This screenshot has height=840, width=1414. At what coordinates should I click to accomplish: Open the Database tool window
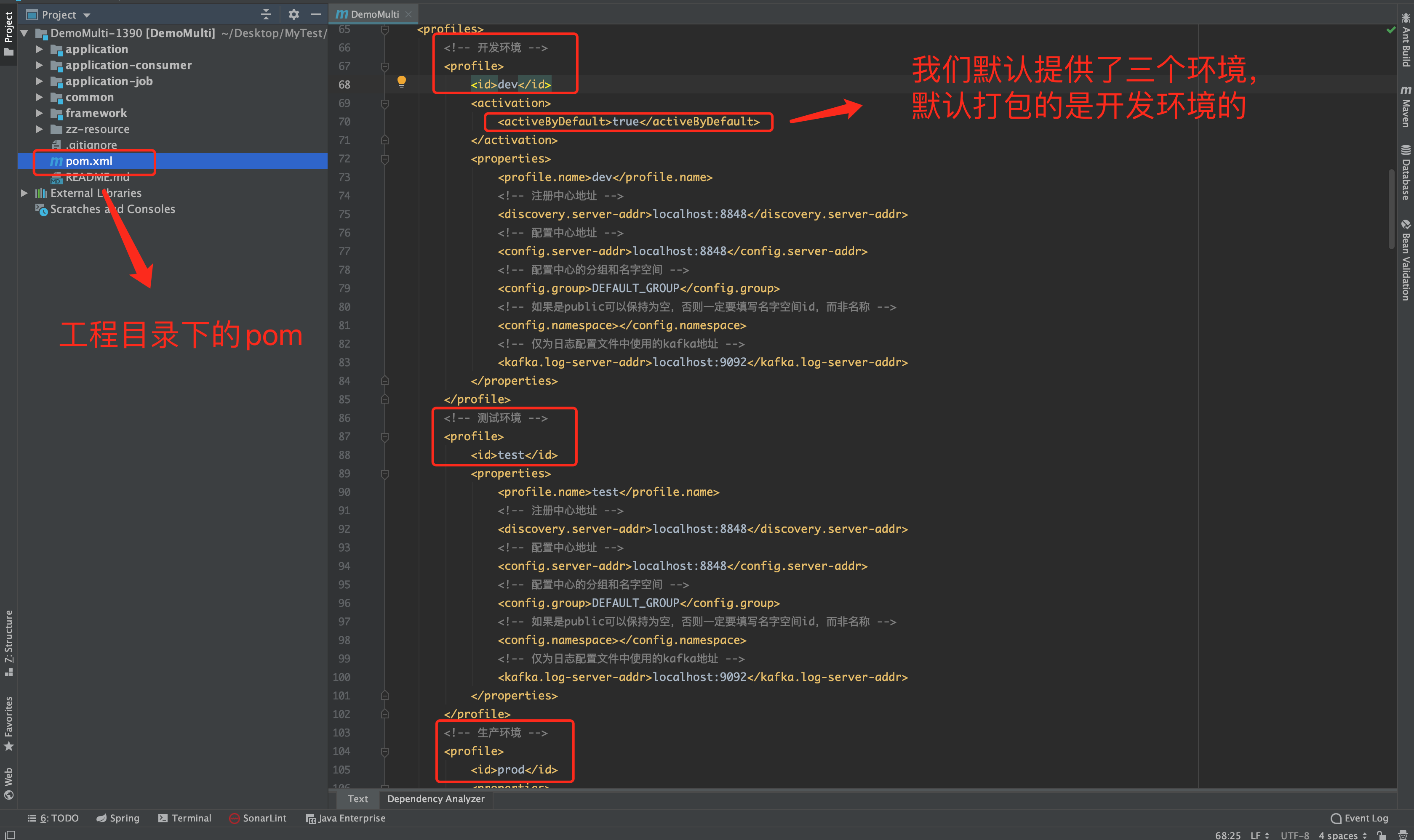tap(1406, 173)
